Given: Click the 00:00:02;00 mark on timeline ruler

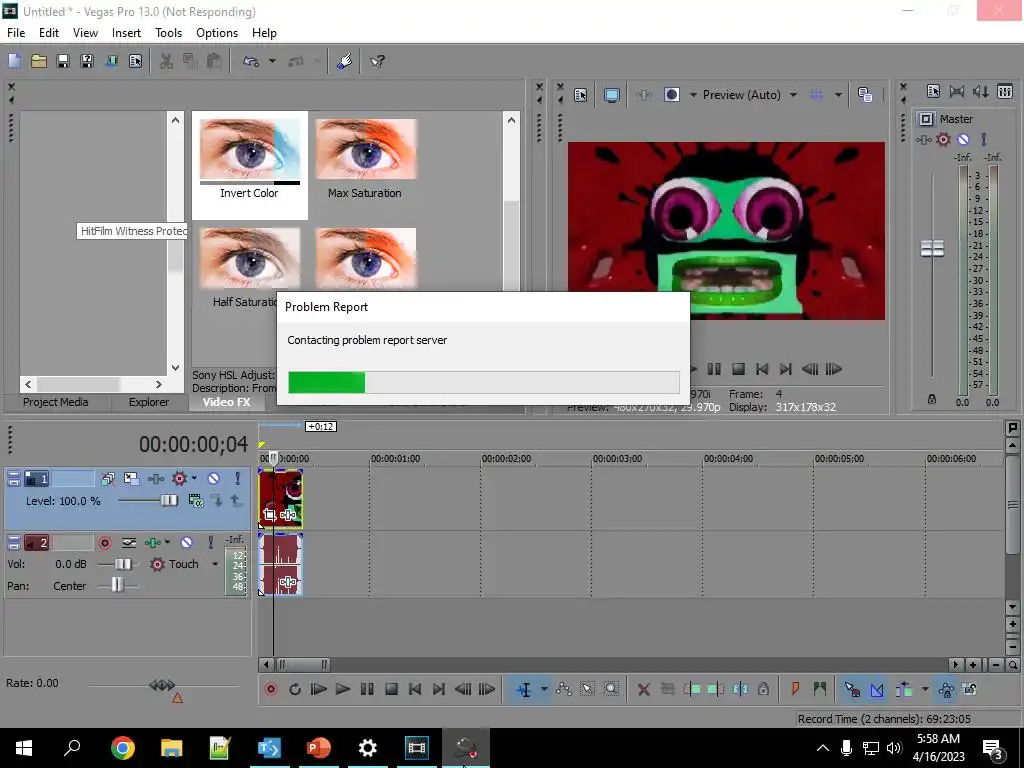Looking at the screenshot, I should [x=506, y=459].
